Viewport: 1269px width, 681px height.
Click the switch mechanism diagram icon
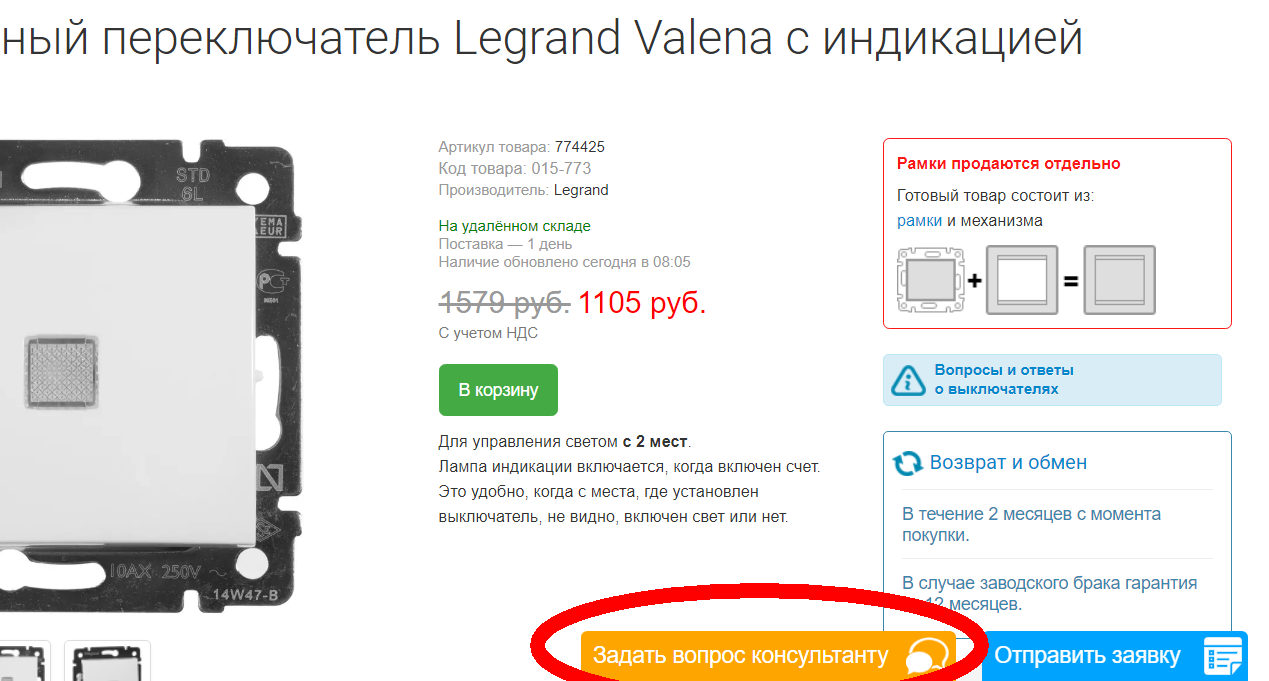(x=931, y=281)
